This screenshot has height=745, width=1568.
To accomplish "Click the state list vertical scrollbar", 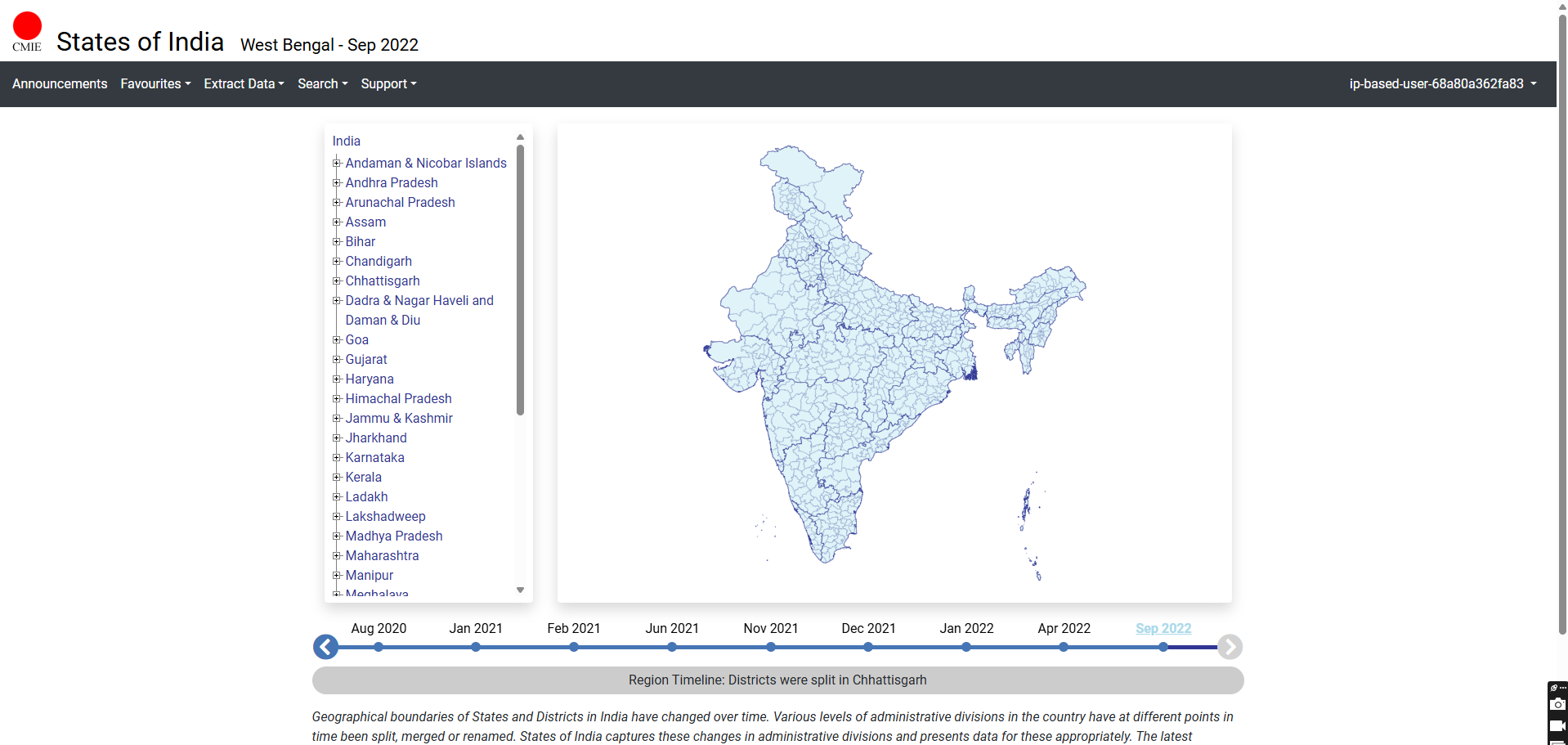I will (520, 280).
